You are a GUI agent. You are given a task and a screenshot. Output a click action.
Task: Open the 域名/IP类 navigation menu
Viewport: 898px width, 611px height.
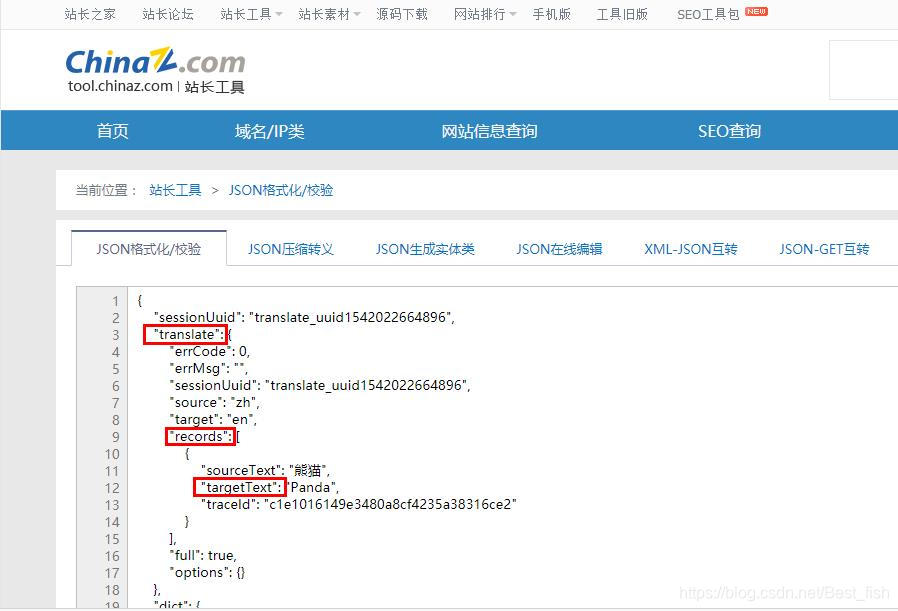[269, 131]
